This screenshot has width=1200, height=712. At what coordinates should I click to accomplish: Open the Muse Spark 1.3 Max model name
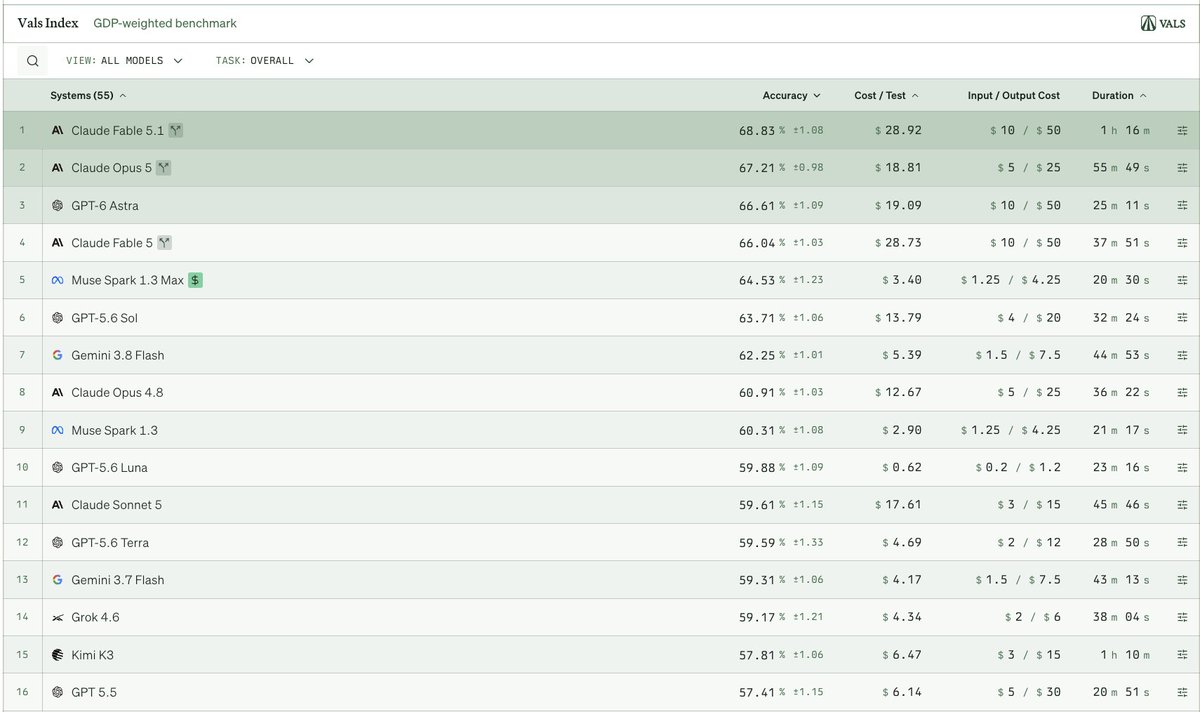tap(128, 281)
